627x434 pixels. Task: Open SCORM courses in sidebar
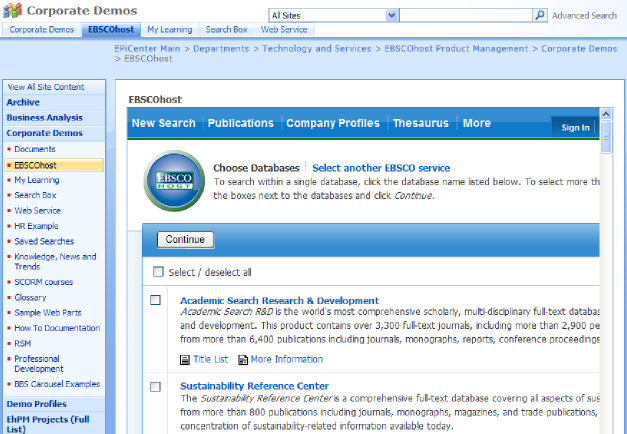44,282
